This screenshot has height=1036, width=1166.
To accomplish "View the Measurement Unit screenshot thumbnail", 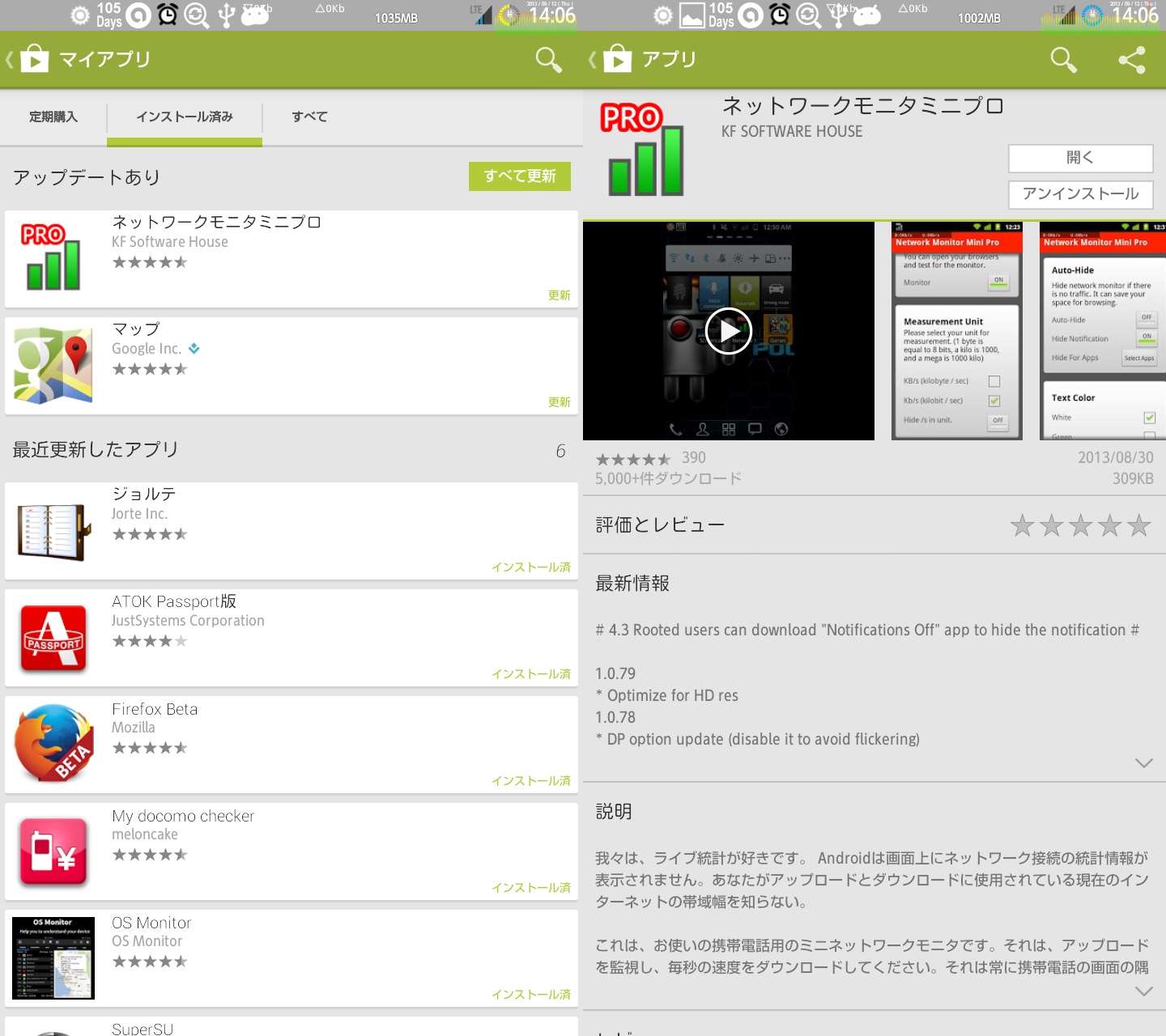I will 957,331.
